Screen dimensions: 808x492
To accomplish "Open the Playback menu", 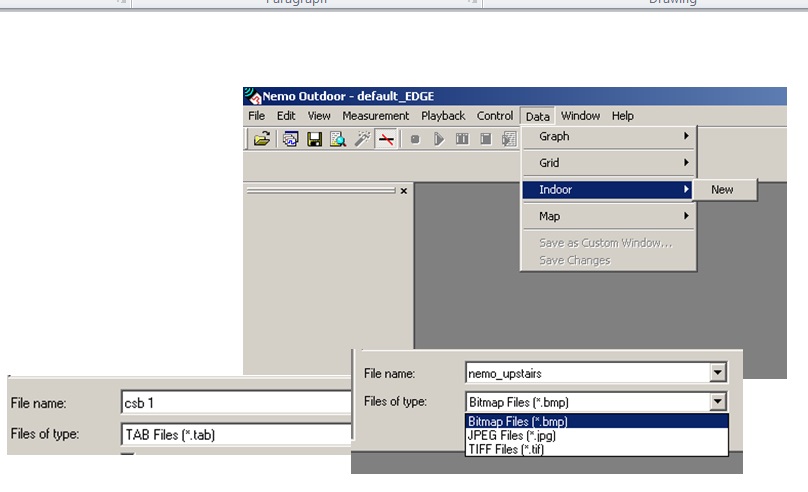I will 443,116.
